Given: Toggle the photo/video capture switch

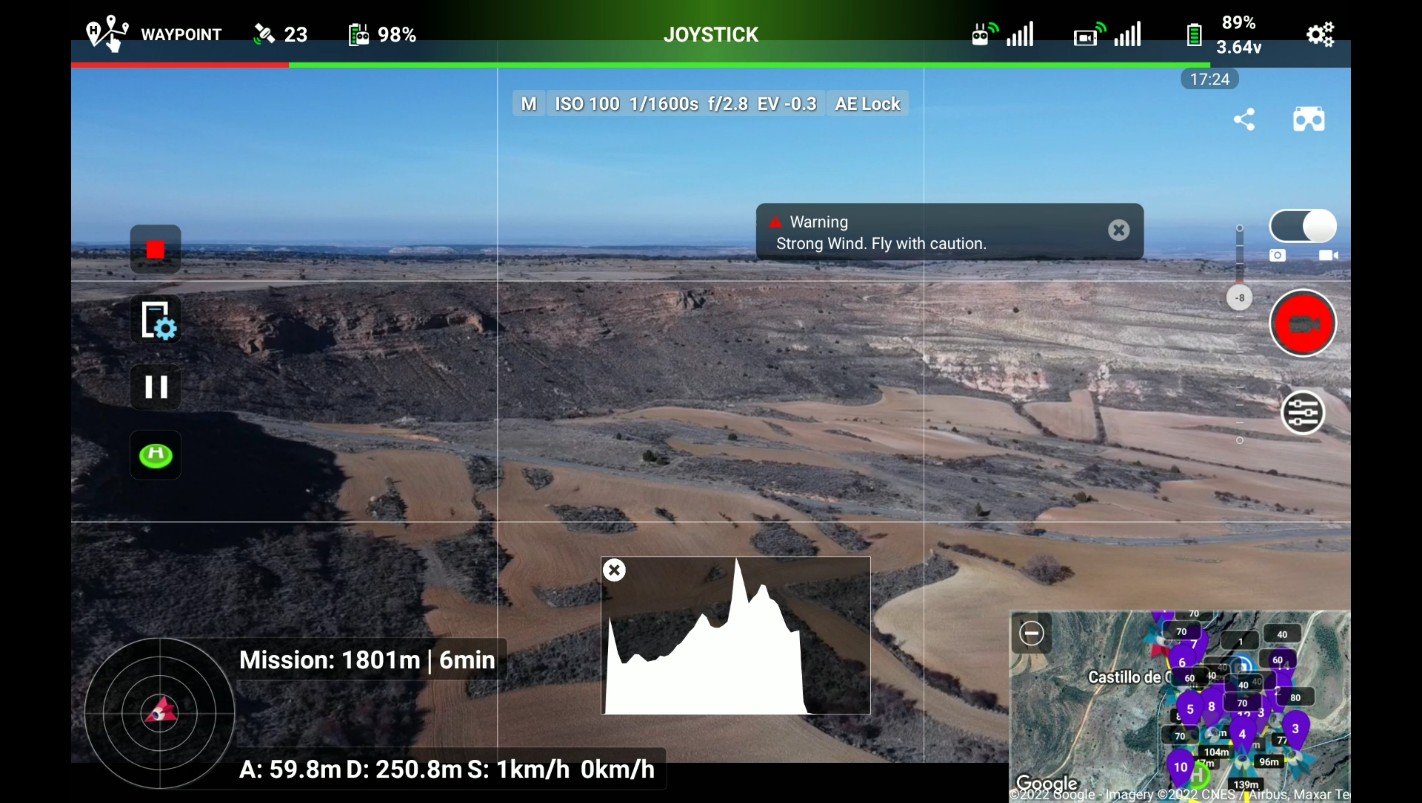Looking at the screenshot, I should tap(1301, 227).
